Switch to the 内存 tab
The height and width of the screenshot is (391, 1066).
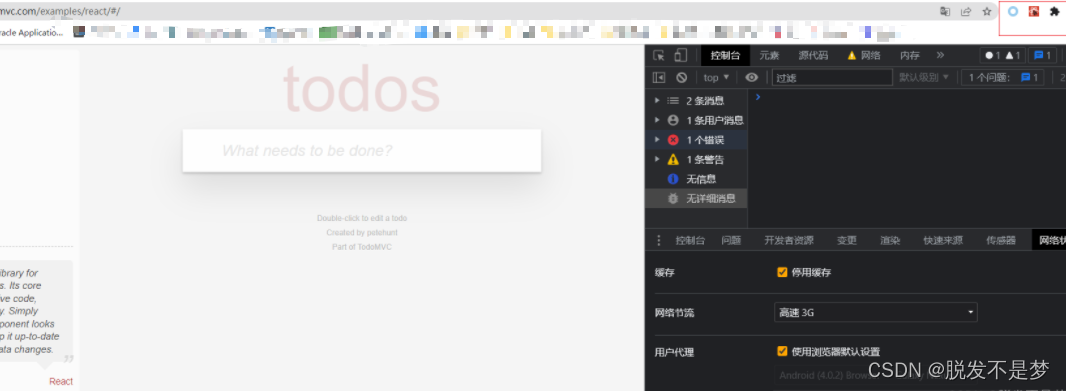pos(910,56)
